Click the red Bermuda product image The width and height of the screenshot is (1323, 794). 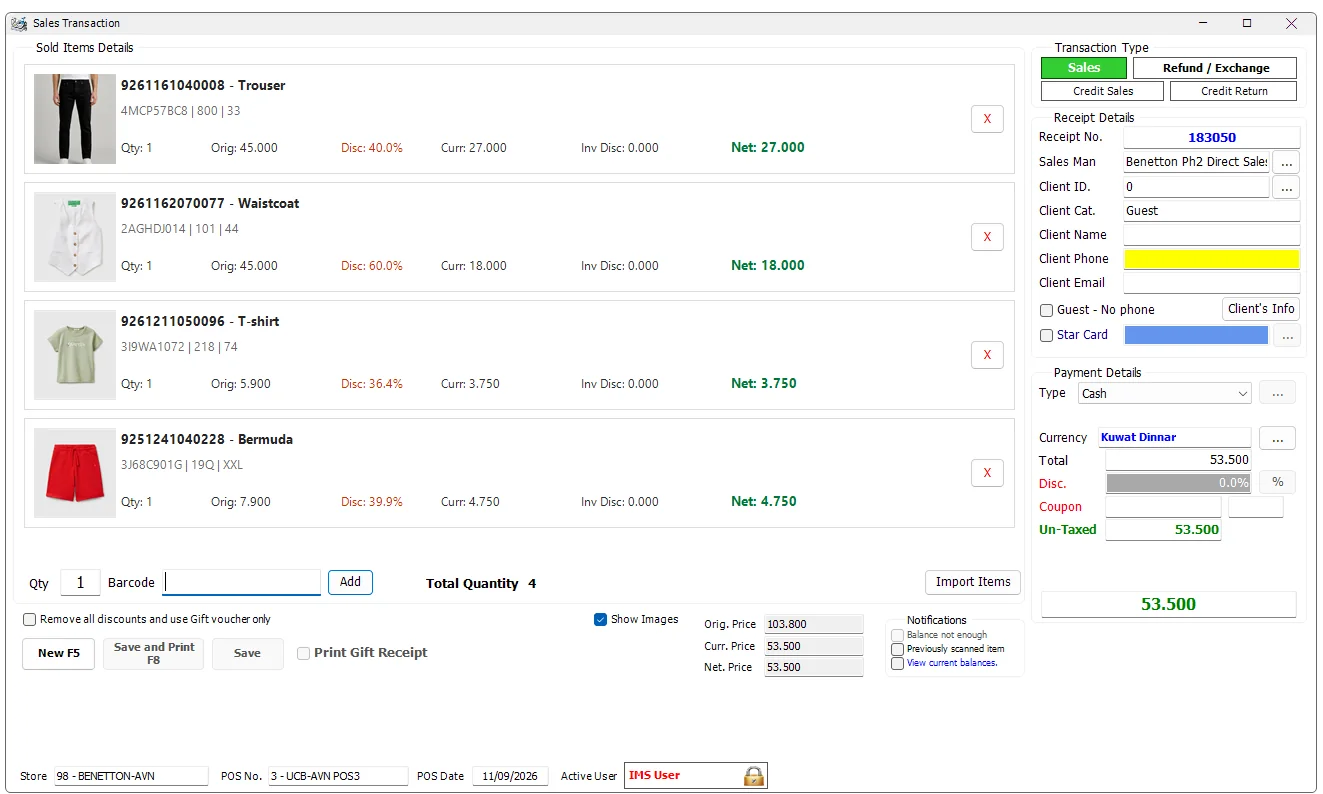(x=75, y=473)
